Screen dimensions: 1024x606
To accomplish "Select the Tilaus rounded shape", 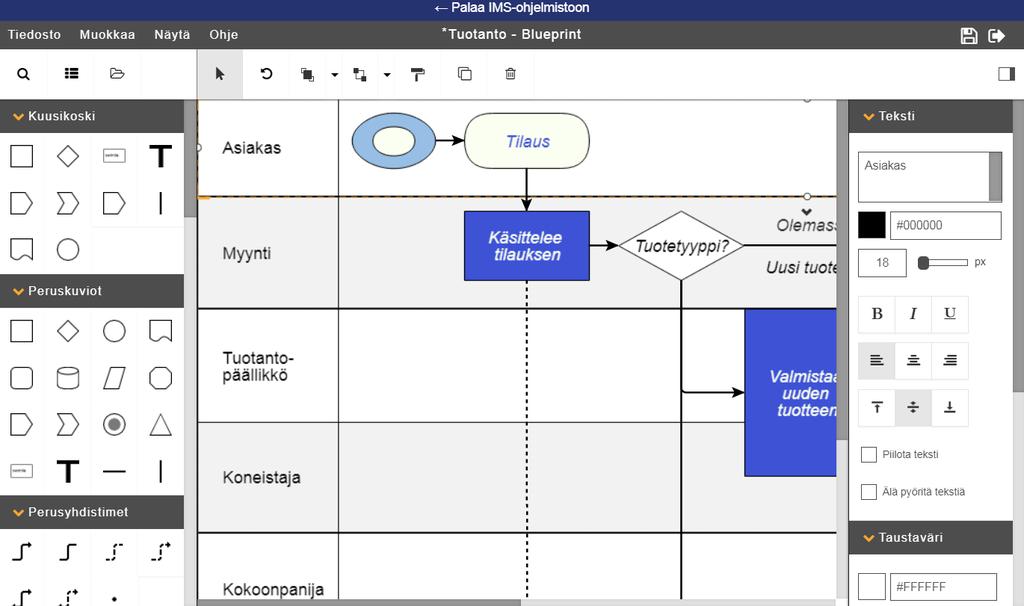I will pyautogui.click(x=527, y=141).
